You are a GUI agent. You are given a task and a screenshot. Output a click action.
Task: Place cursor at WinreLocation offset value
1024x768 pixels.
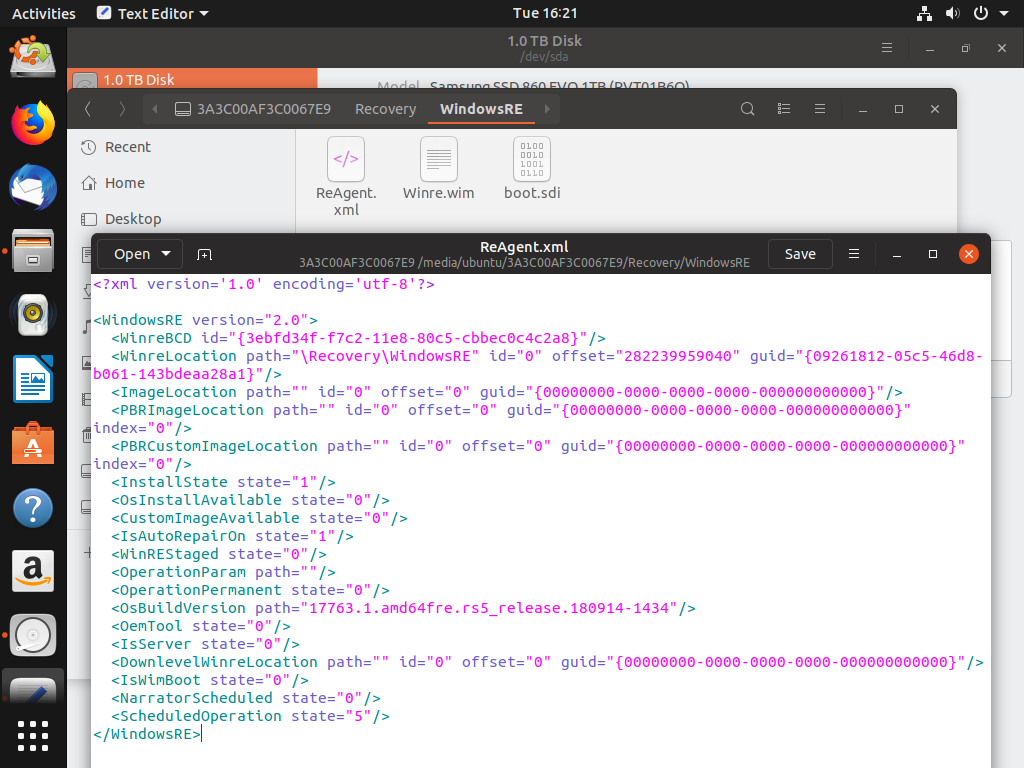(x=682, y=356)
